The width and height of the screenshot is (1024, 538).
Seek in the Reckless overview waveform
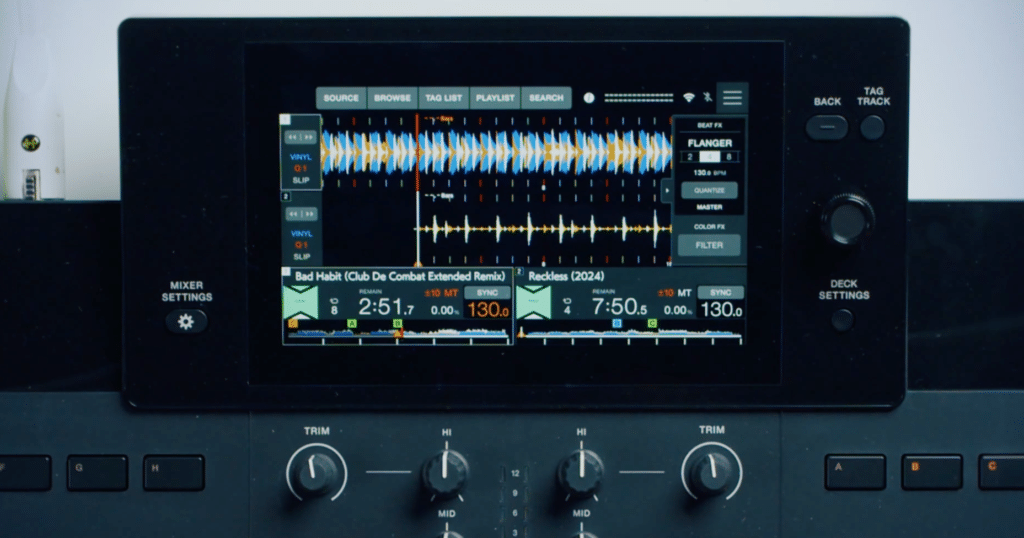631,334
